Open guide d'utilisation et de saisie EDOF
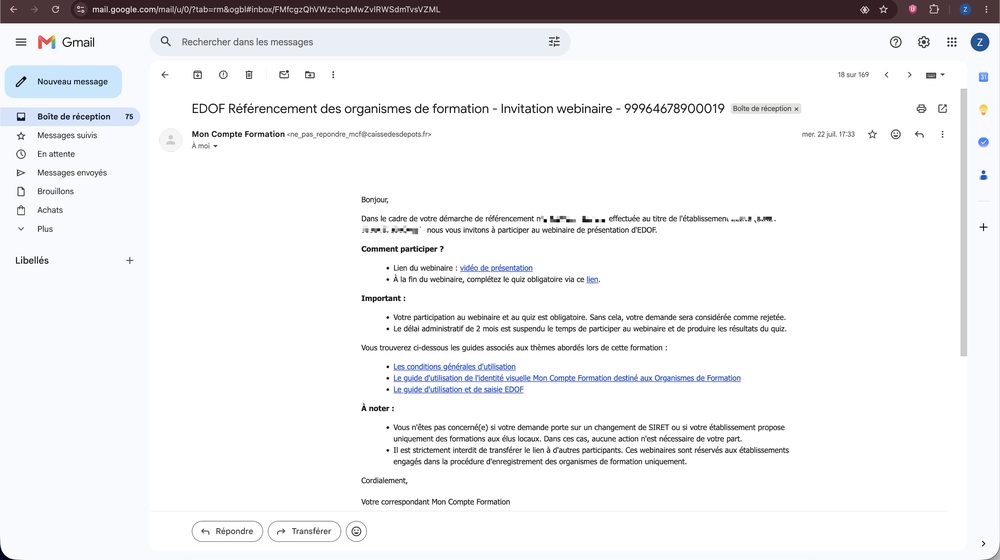Screen dimensions: 1000x560 (458, 390)
